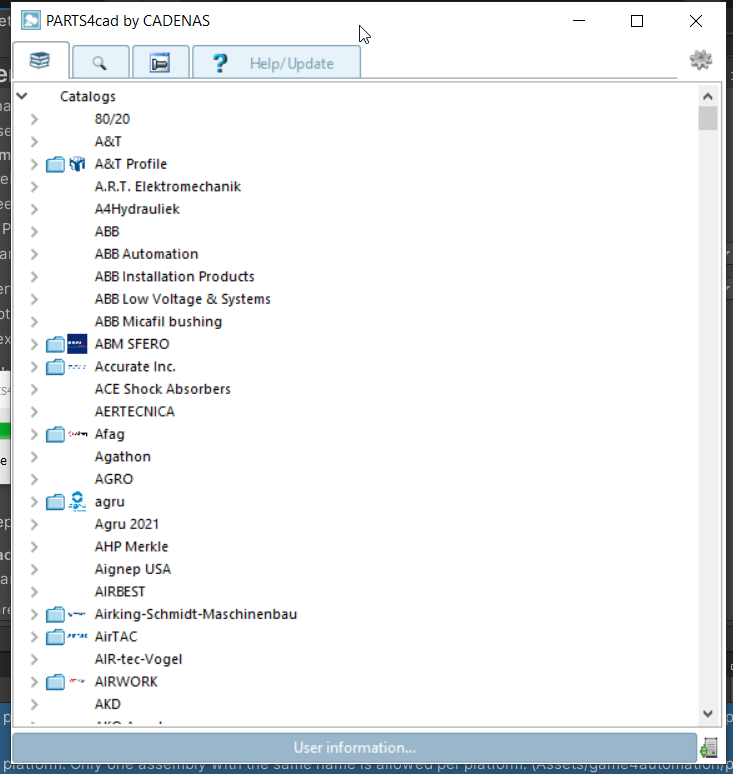Expand the 80/20 catalog

pos(34,119)
